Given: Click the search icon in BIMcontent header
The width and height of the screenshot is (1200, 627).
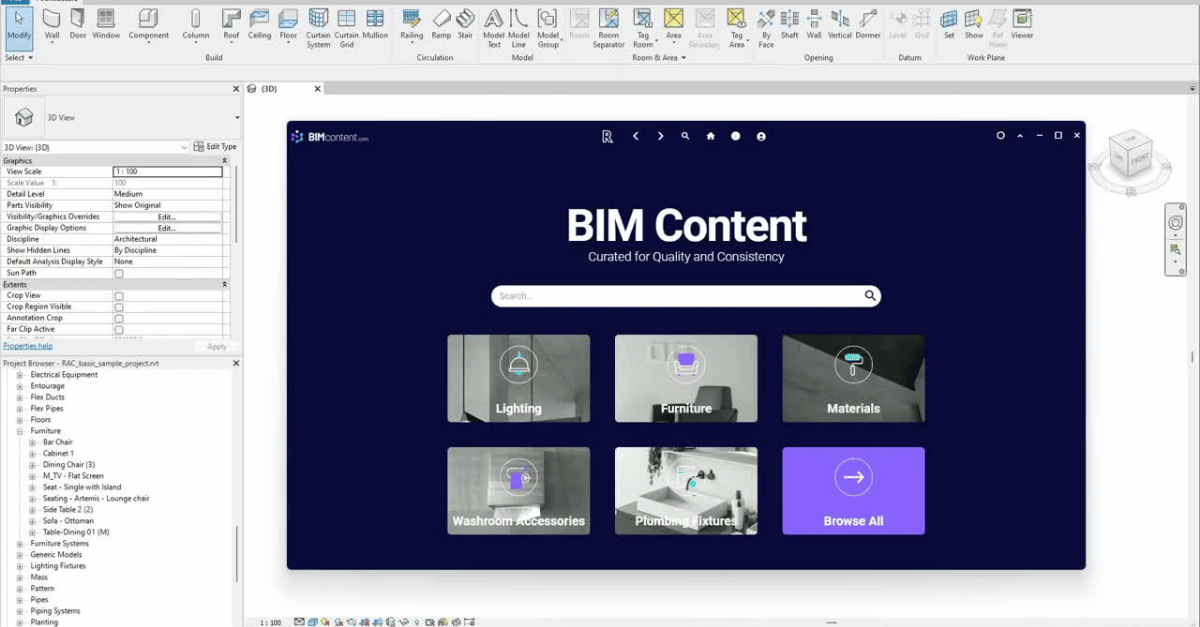Looking at the screenshot, I should click(685, 136).
